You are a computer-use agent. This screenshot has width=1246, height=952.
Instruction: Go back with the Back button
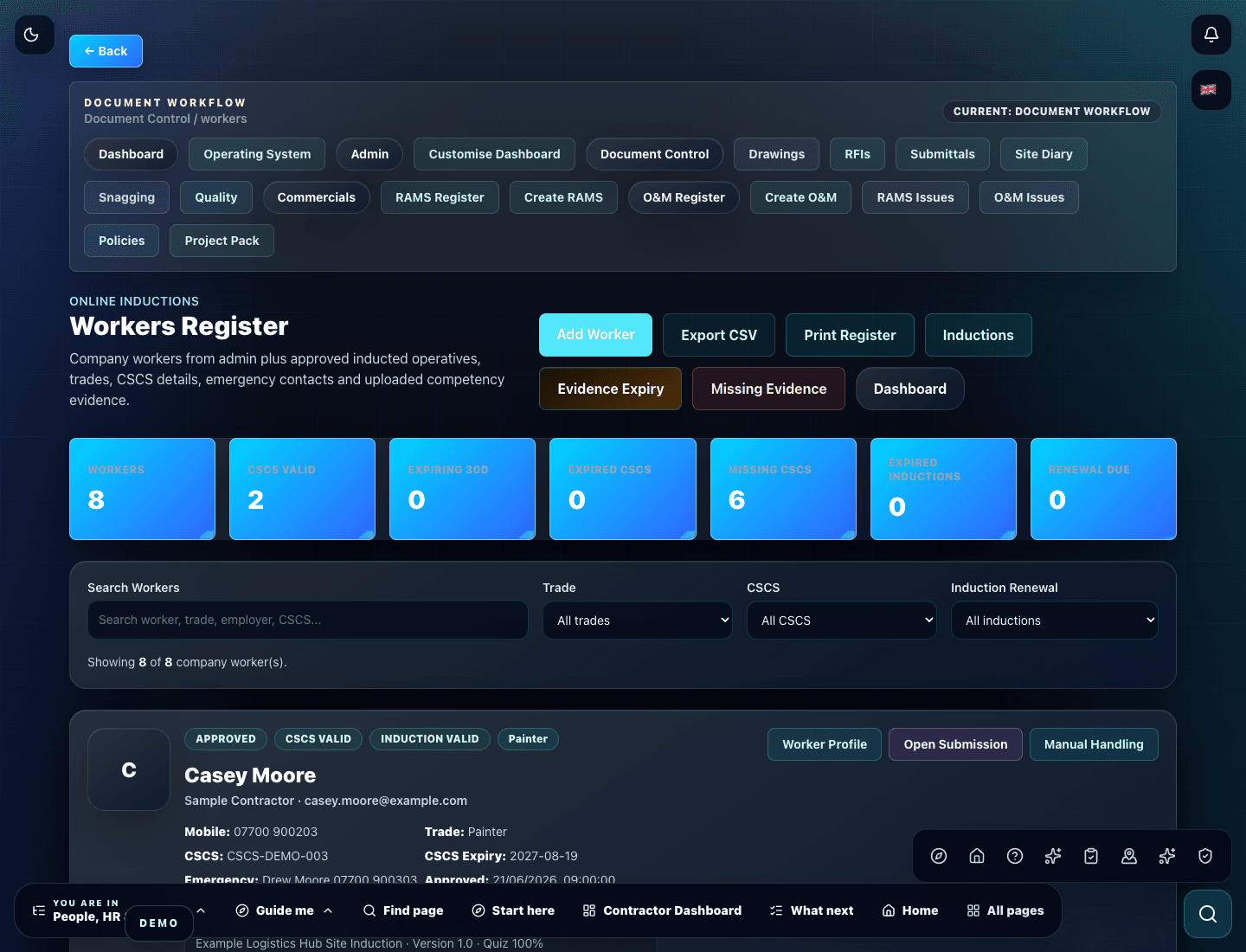[x=106, y=51]
